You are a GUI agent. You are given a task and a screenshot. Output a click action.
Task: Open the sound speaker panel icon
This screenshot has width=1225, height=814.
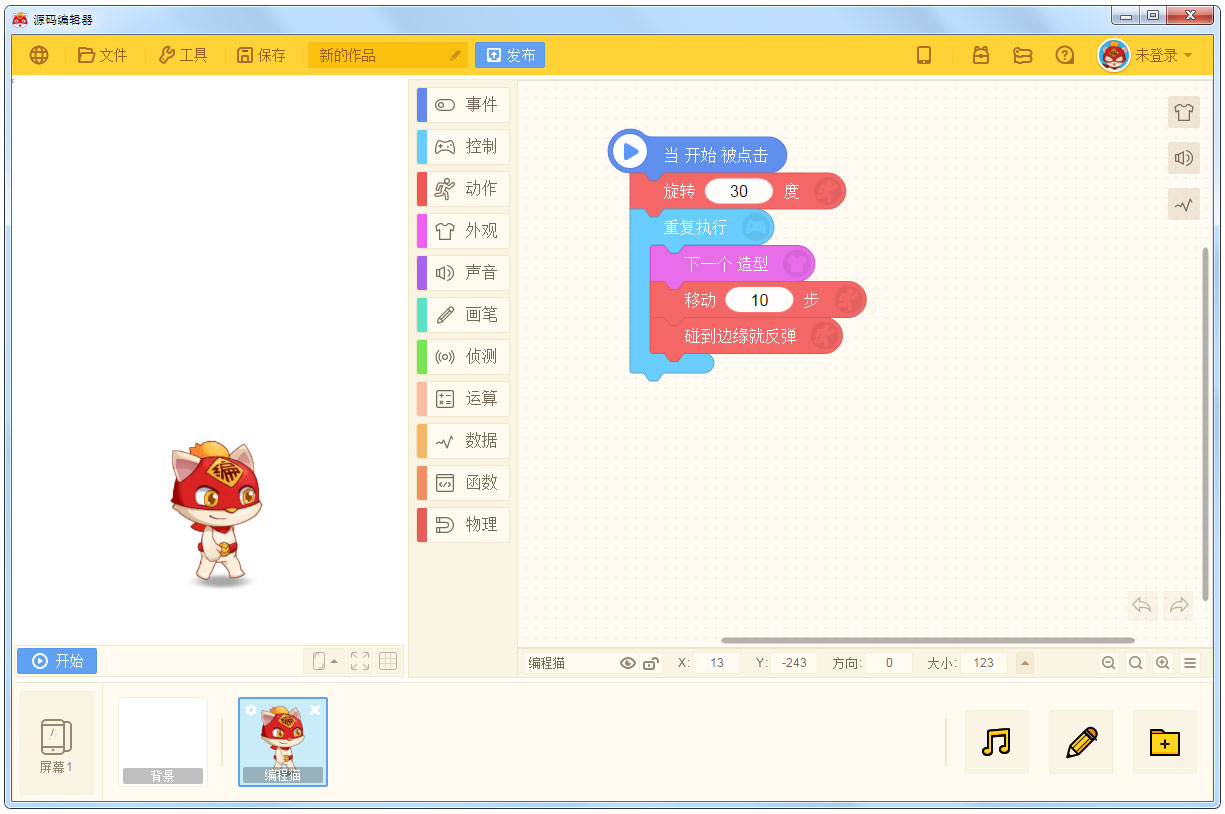[x=1184, y=158]
